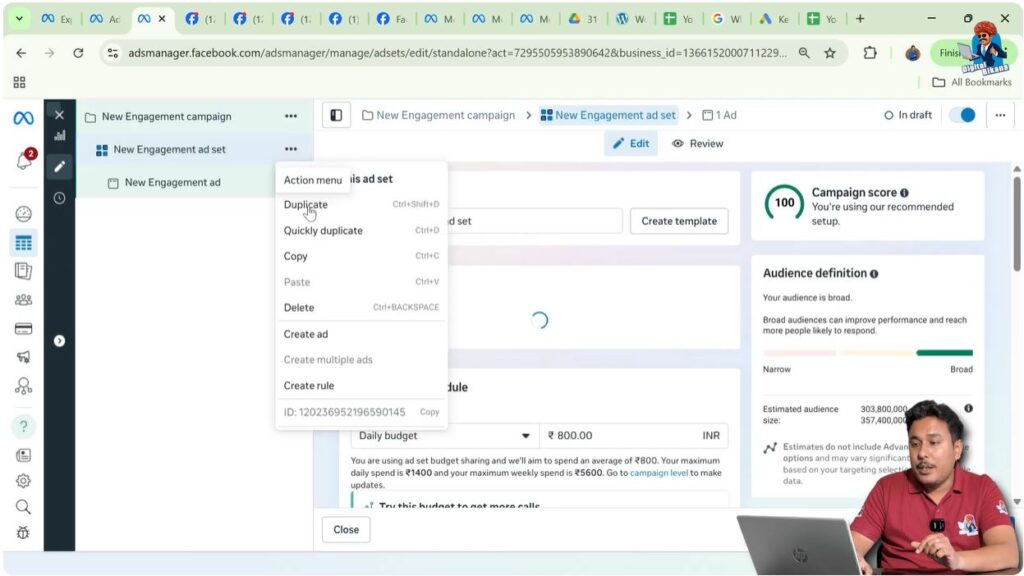Expand dark panel with arrow circle

click(x=59, y=341)
